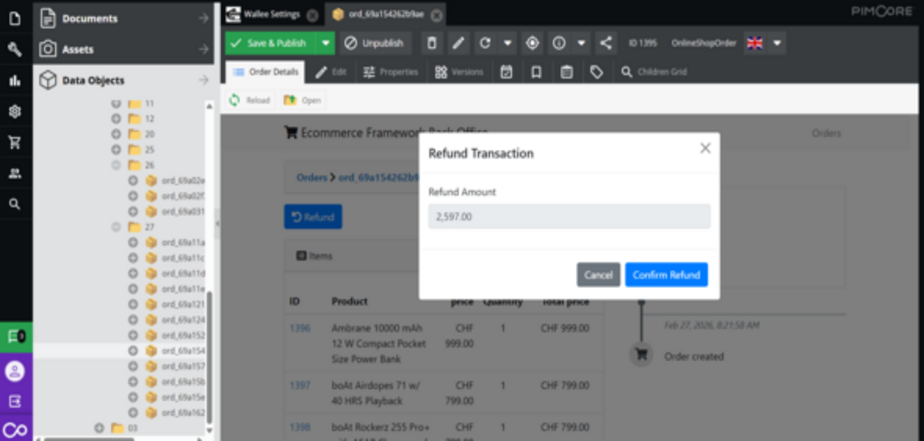This screenshot has height=441, width=924.
Task: Click the Reload button below tabs
Action: (x=250, y=100)
